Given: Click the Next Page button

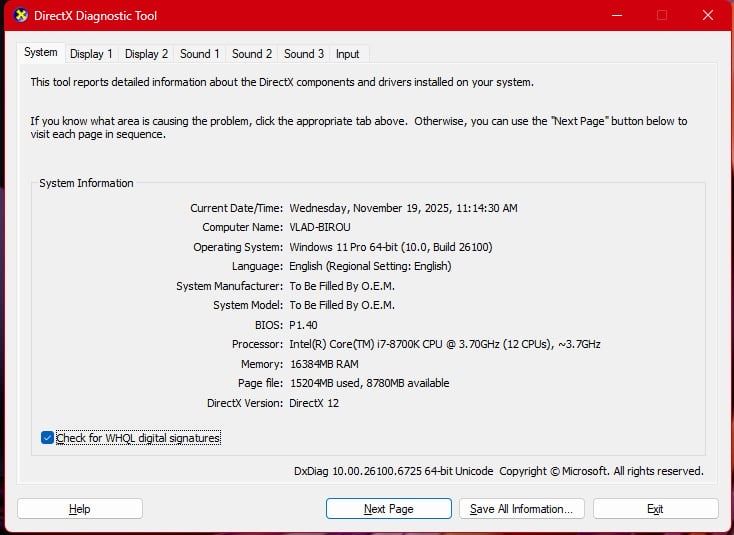Looking at the screenshot, I should click(389, 509).
